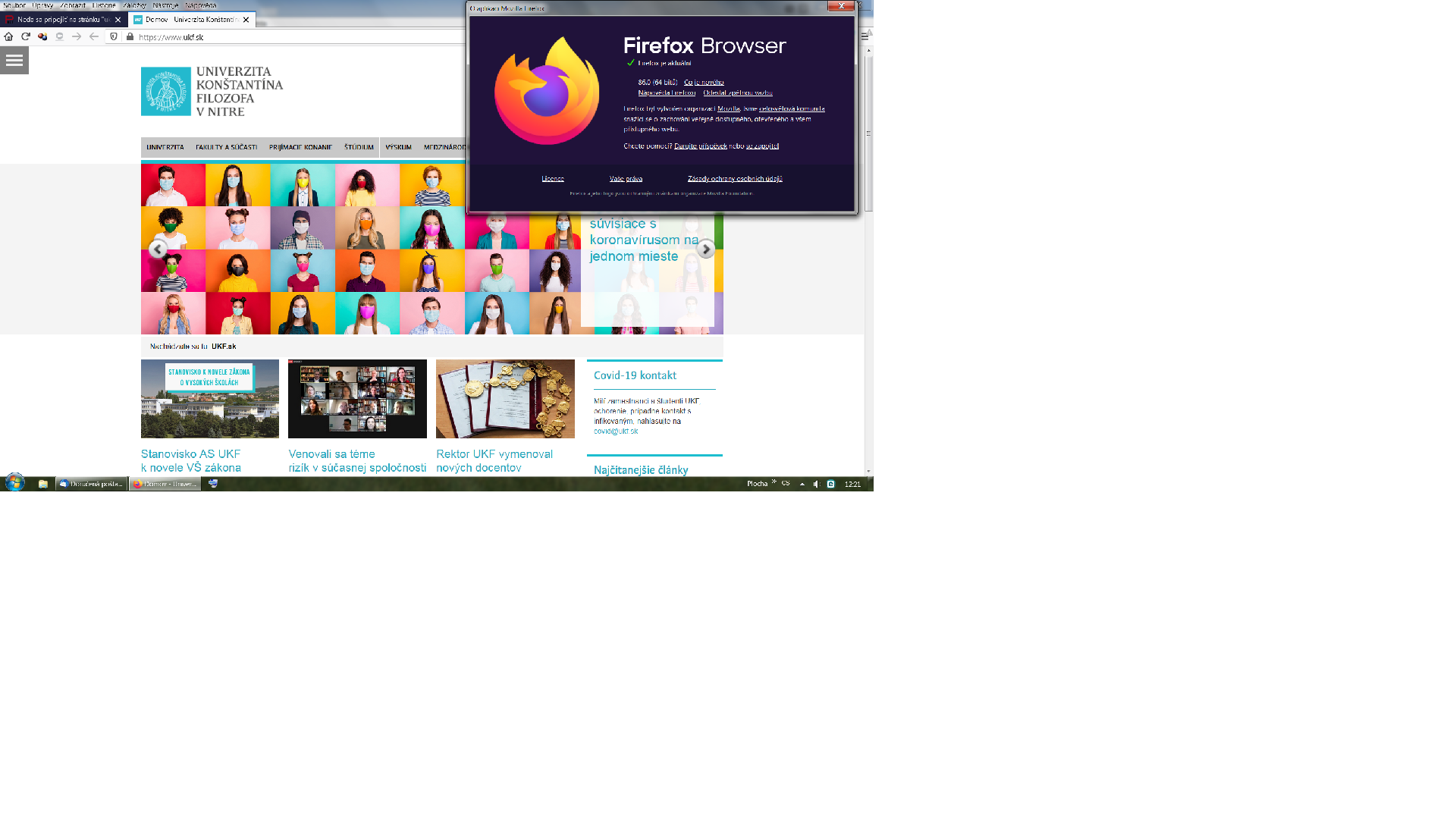The width and height of the screenshot is (1456, 819).
Task: Open the grey hamburger side menu
Action: tap(14, 61)
